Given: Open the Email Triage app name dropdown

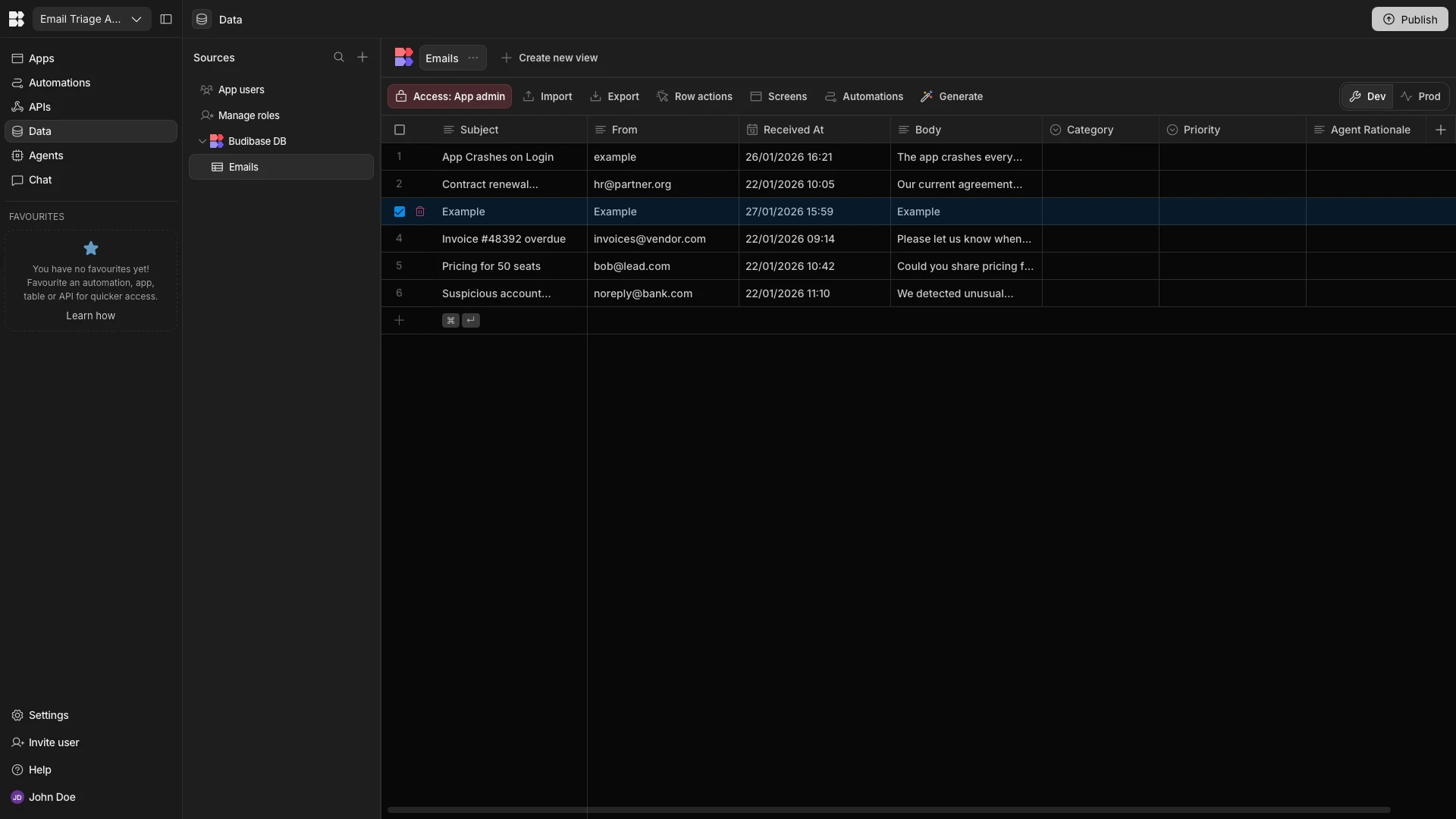Looking at the screenshot, I should click(91, 19).
